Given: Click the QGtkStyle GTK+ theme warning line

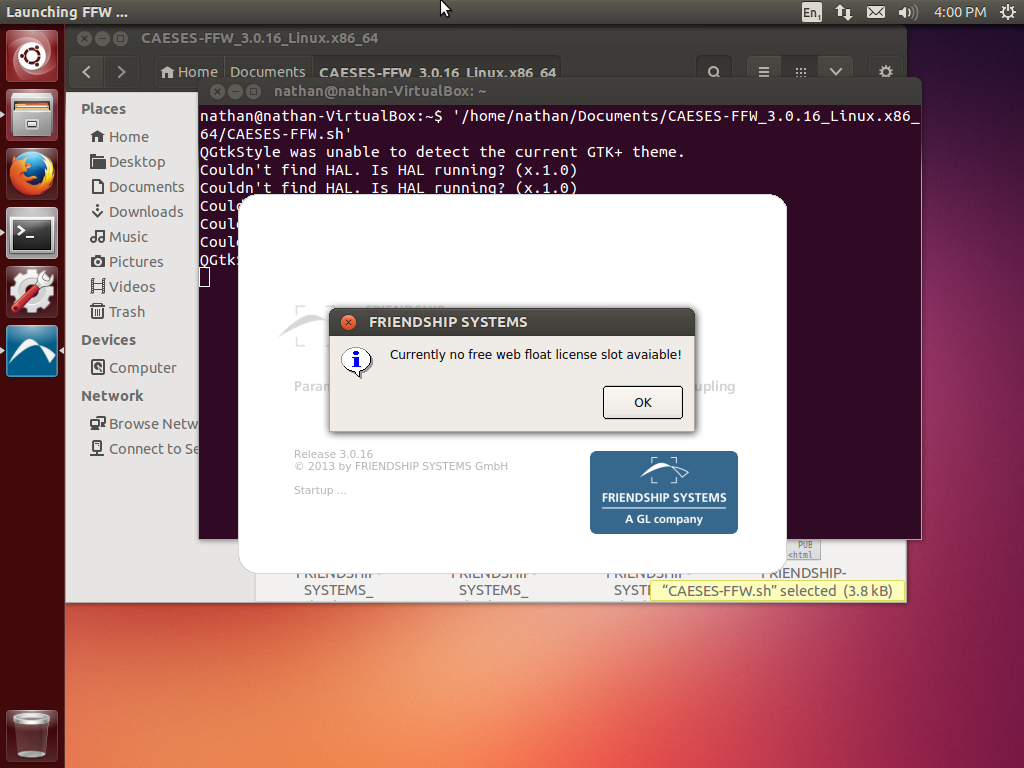Looking at the screenshot, I should (442, 152).
